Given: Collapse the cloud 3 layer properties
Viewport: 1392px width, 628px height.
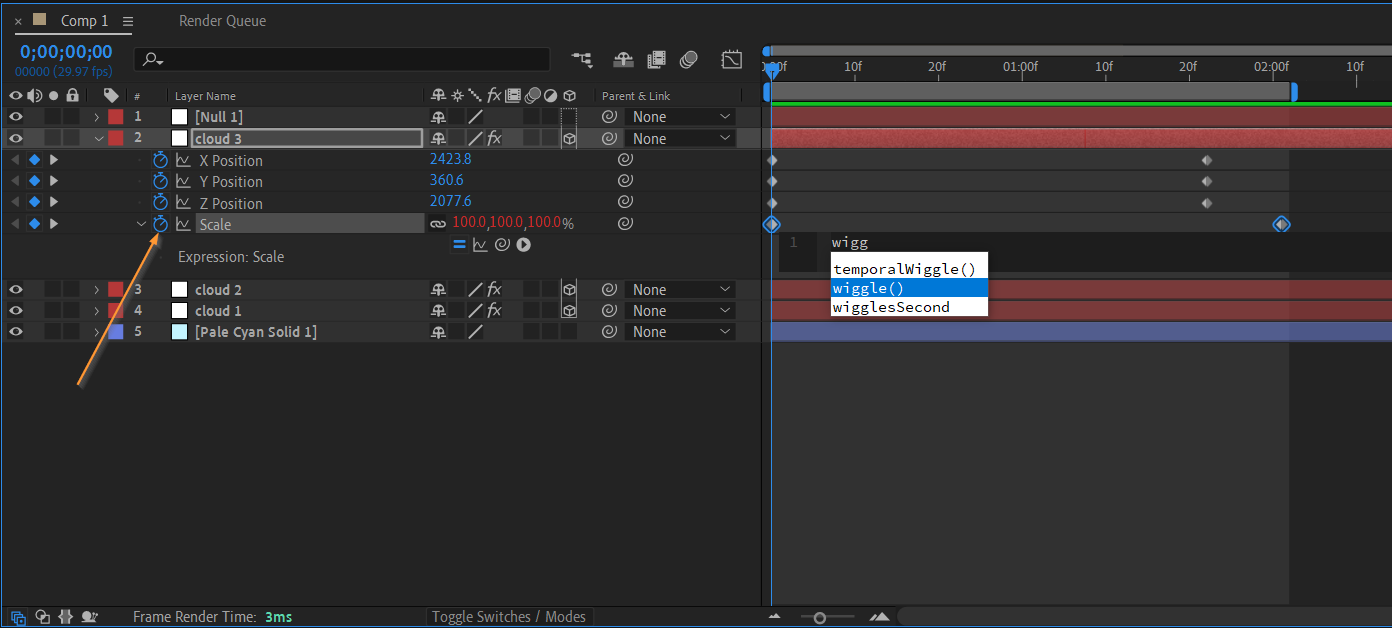Looking at the screenshot, I should (x=98, y=139).
